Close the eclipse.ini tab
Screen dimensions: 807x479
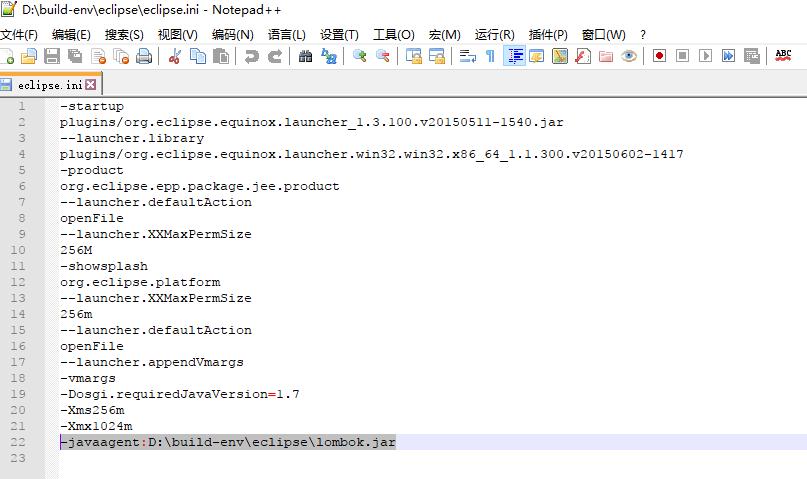click(91, 84)
